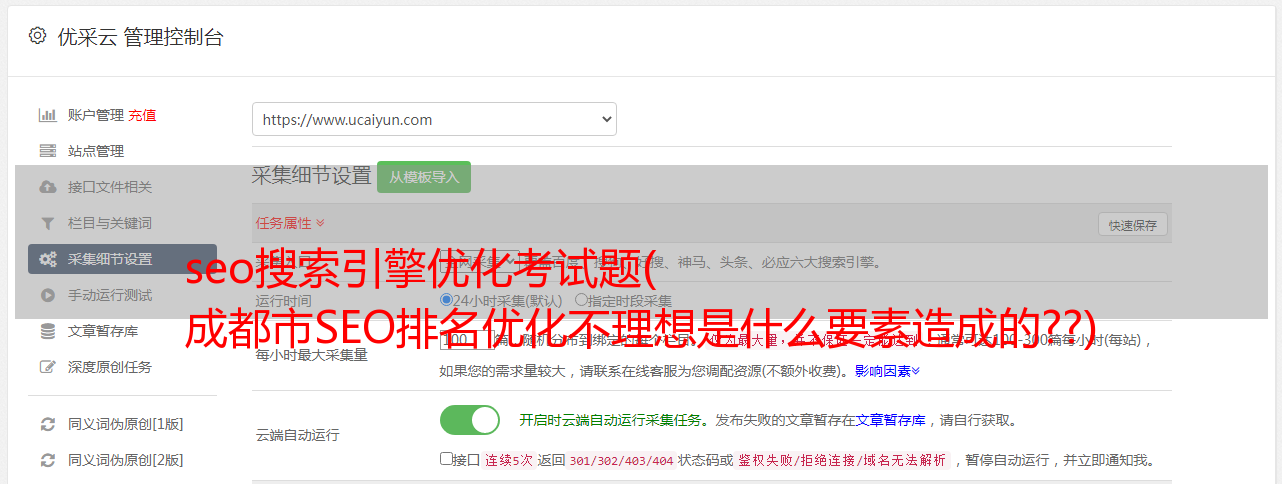Click the 运行时间 label
The width and height of the screenshot is (1282, 484).
(283, 300)
